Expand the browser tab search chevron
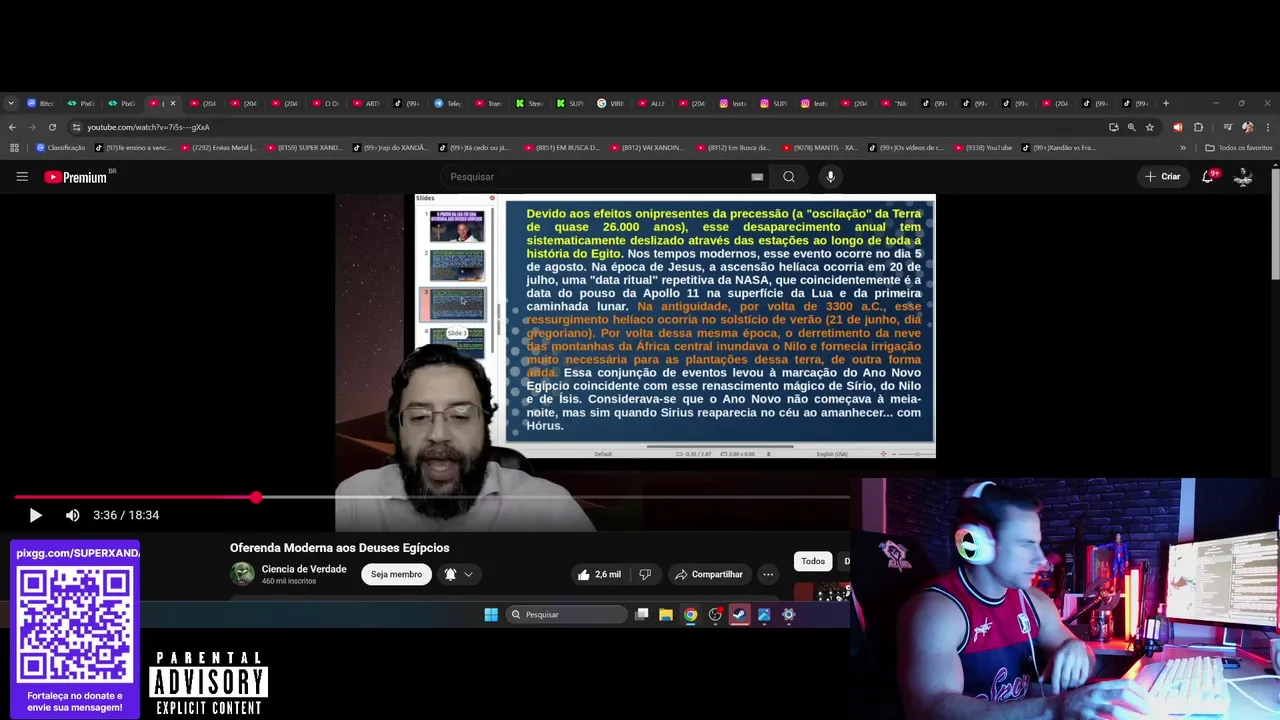Viewport: 1280px width, 720px height. coord(11,103)
